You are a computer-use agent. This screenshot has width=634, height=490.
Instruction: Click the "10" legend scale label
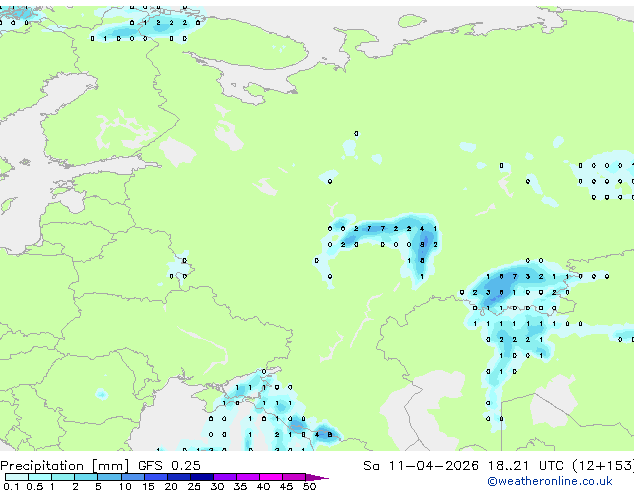[x=125, y=486]
